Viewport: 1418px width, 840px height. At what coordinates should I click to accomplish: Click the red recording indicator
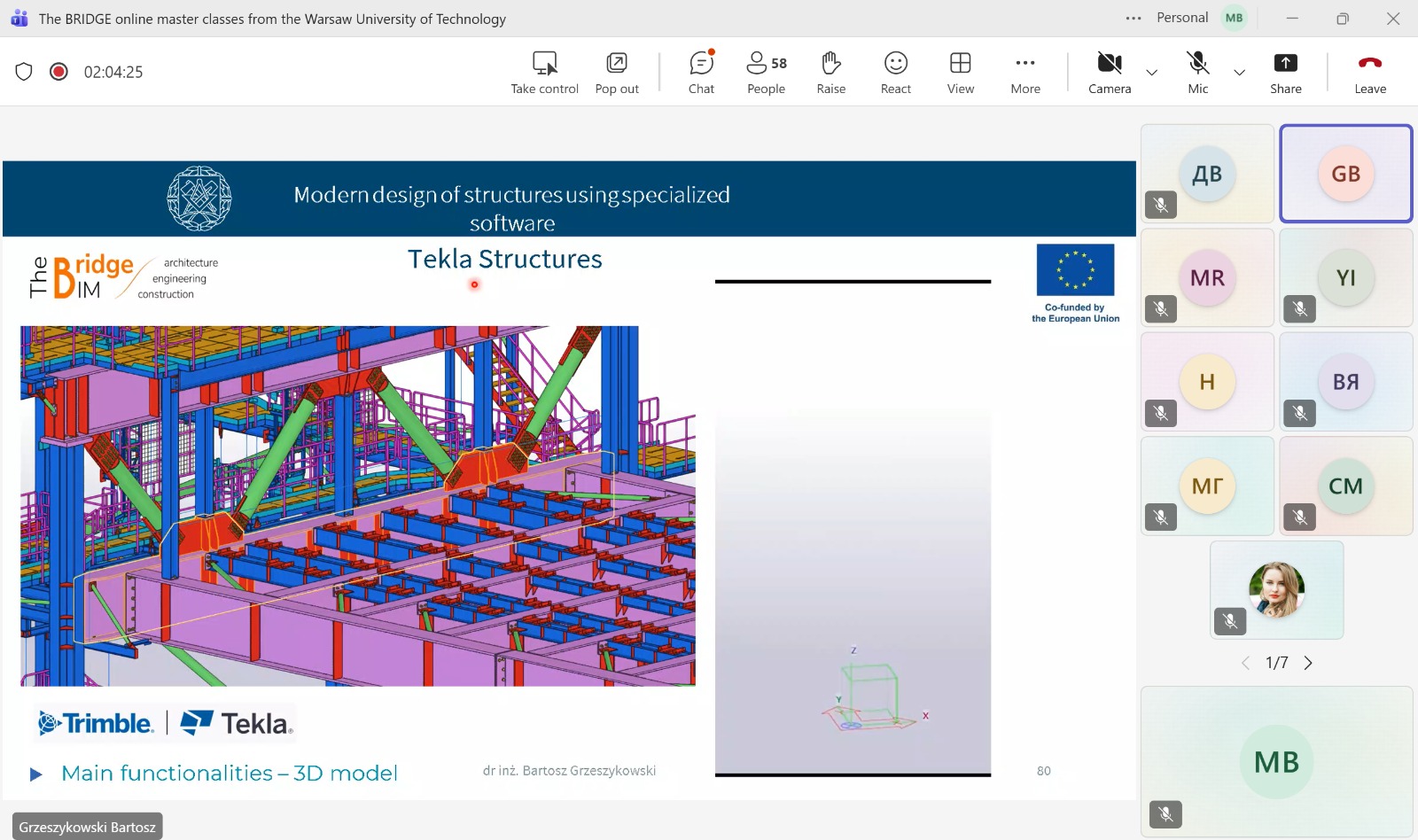pos(58,72)
